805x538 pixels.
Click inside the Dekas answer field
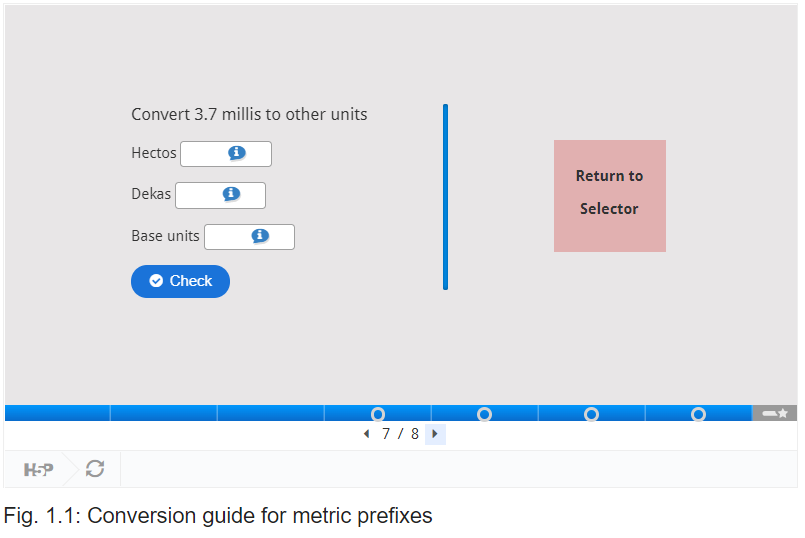[220, 196]
